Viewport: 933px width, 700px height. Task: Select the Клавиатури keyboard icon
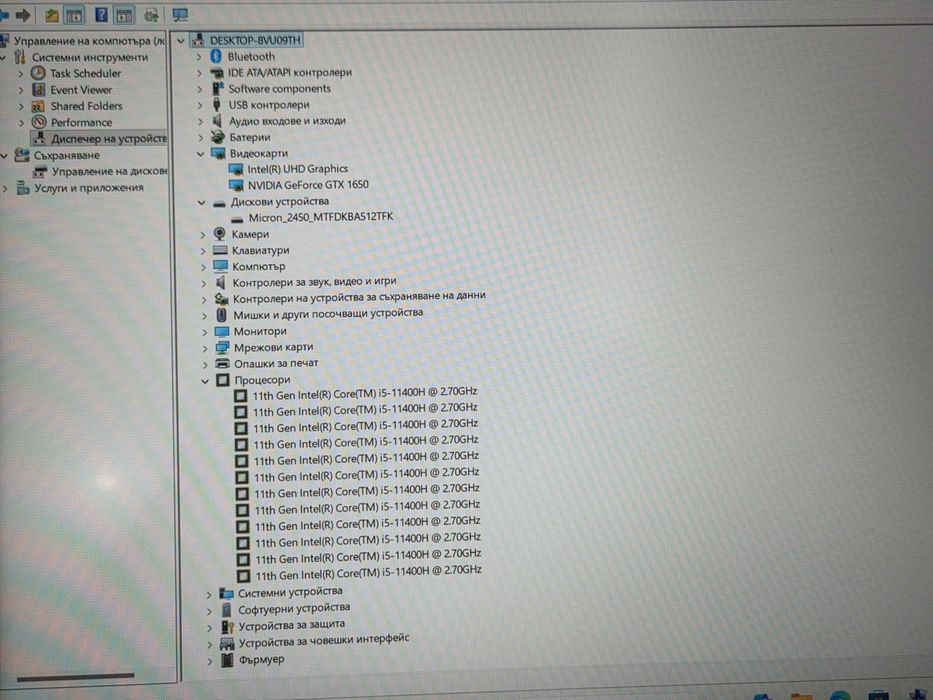tap(220, 251)
